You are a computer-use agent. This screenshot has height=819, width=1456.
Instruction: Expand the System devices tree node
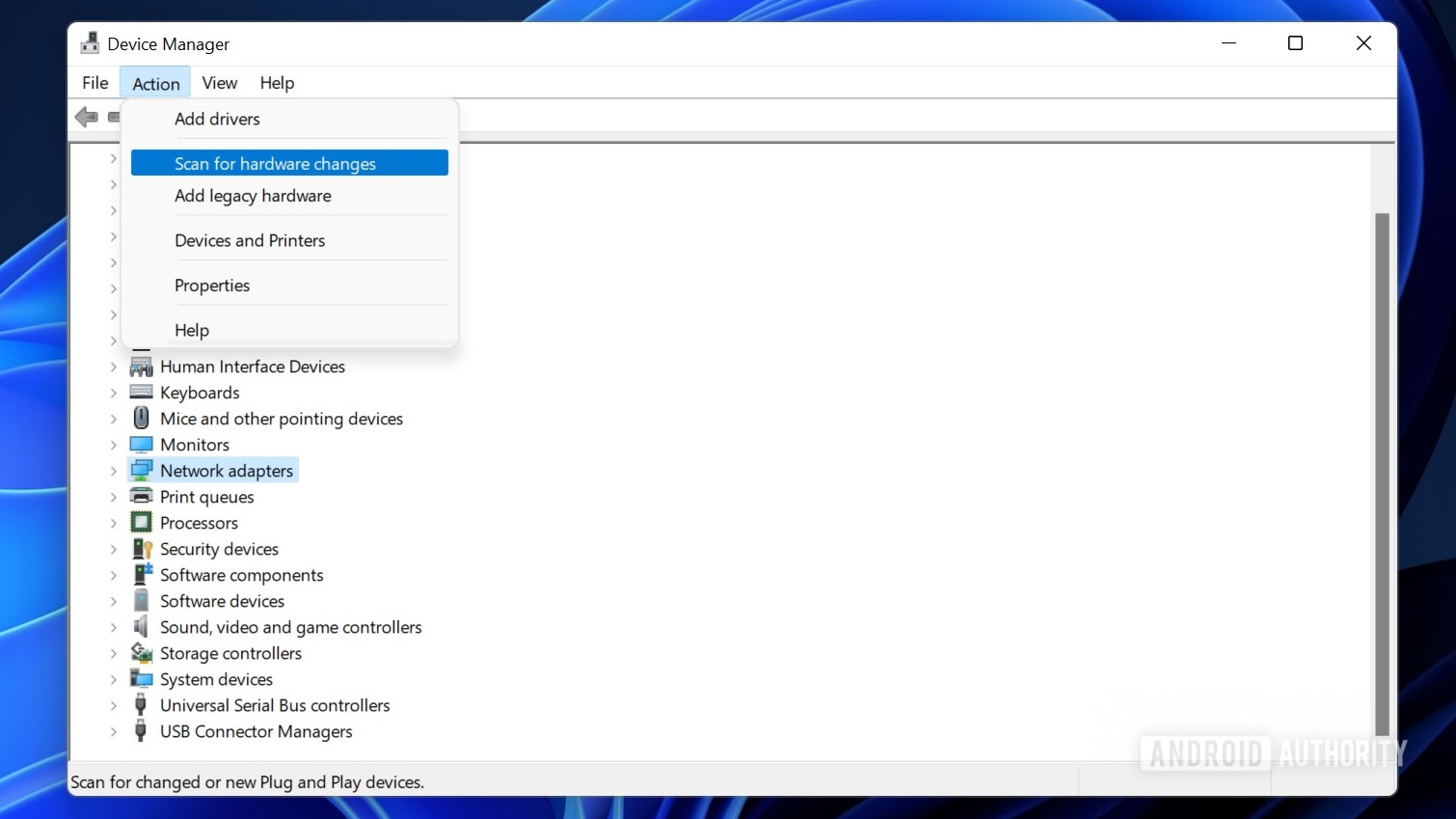113,679
